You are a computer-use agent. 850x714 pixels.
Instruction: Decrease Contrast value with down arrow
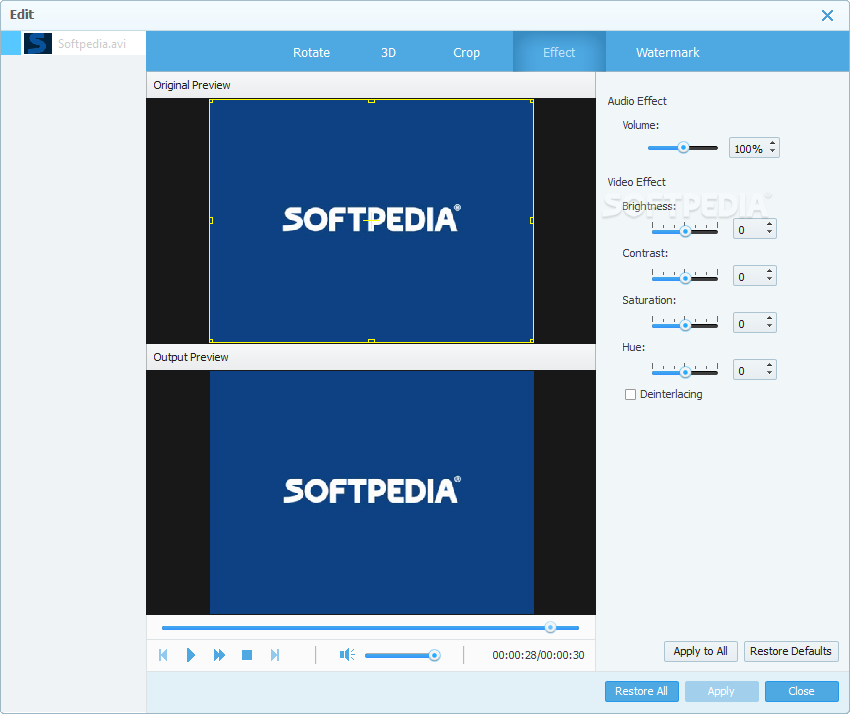(x=769, y=280)
